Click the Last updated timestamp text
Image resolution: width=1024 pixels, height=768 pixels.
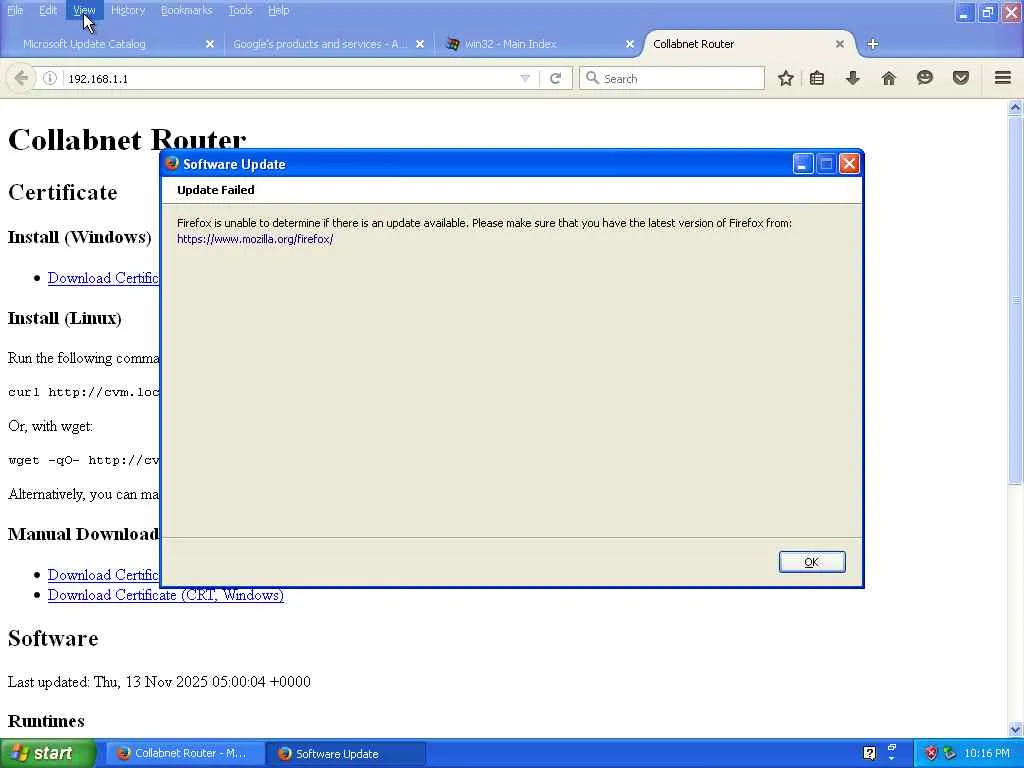coord(159,682)
